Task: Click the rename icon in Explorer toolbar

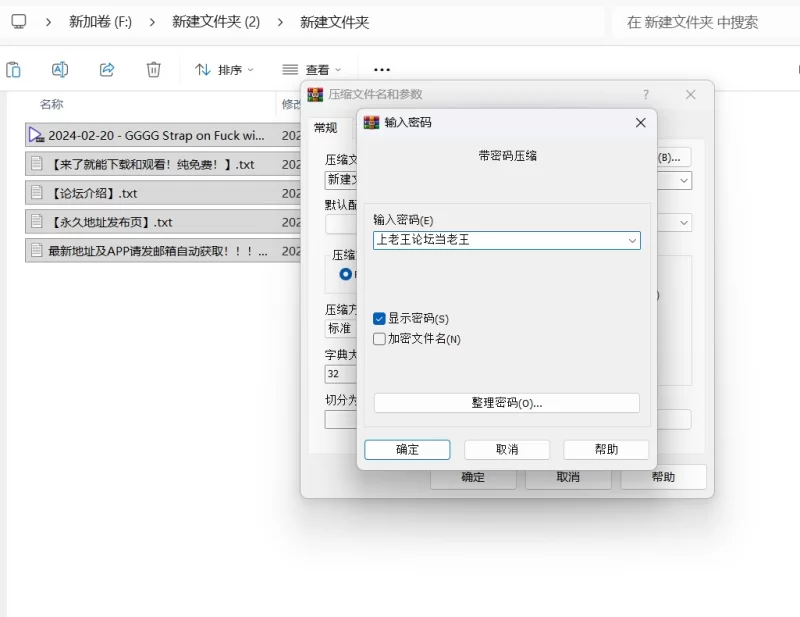Action: click(60, 69)
